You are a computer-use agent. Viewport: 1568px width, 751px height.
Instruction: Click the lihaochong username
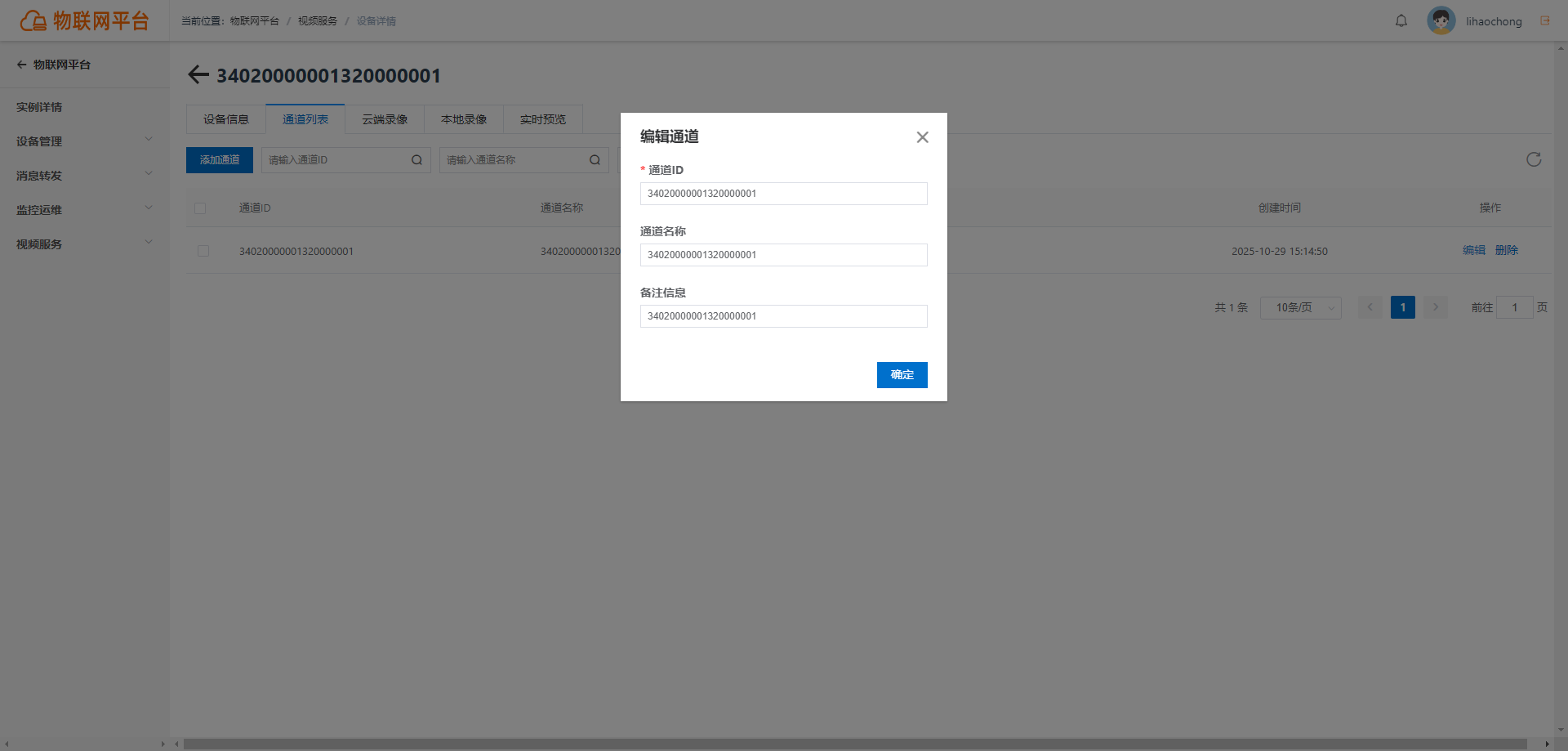click(x=1494, y=21)
